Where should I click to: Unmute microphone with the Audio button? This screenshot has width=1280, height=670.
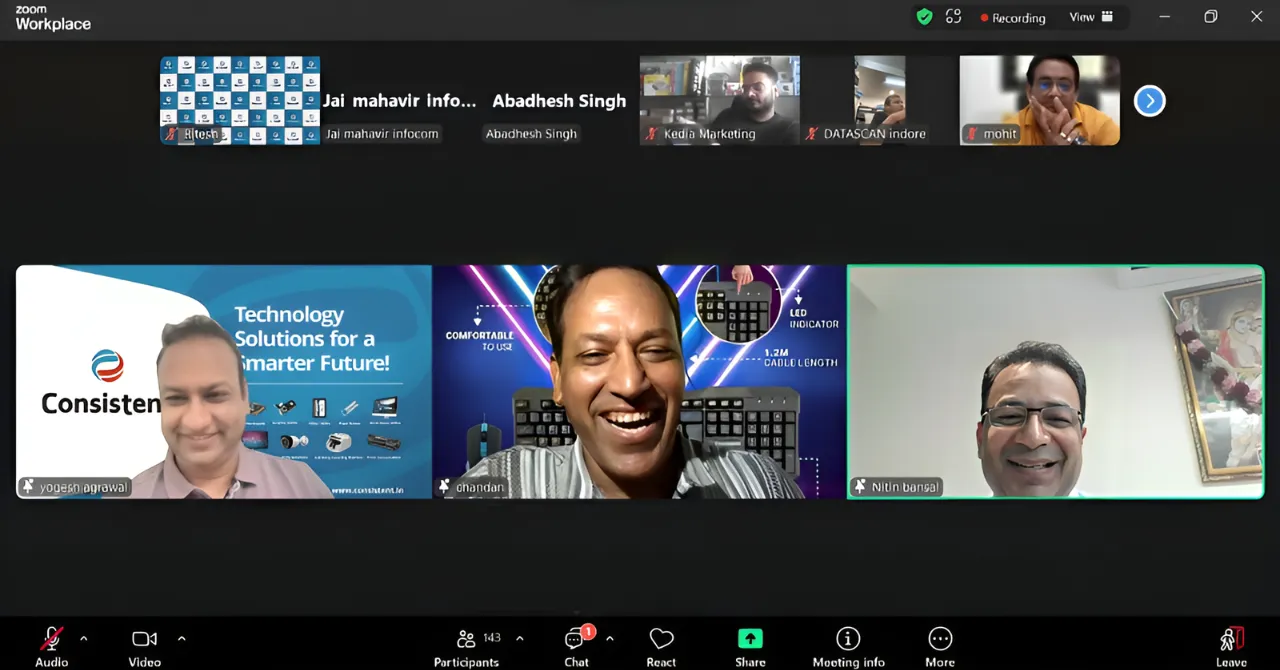coord(51,645)
